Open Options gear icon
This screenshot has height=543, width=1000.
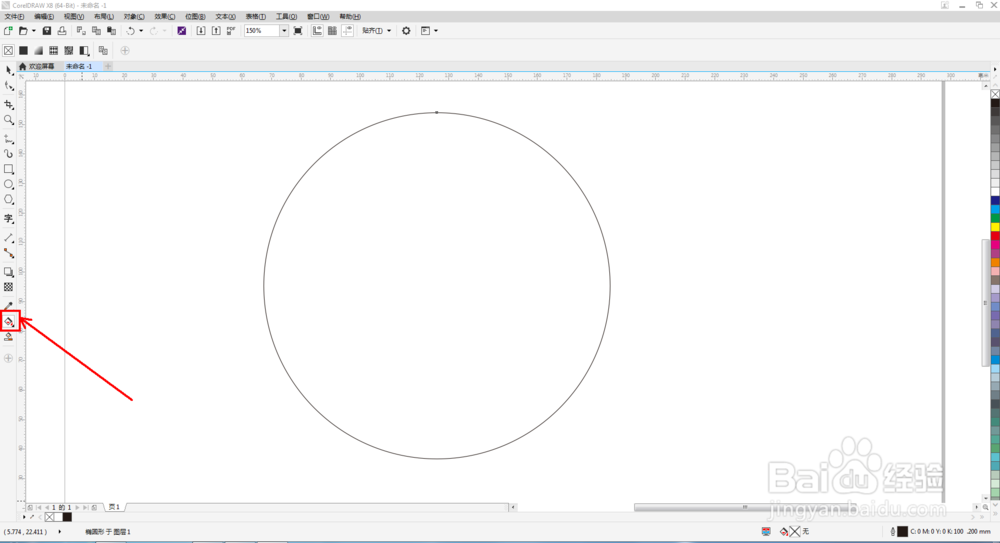(x=406, y=31)
